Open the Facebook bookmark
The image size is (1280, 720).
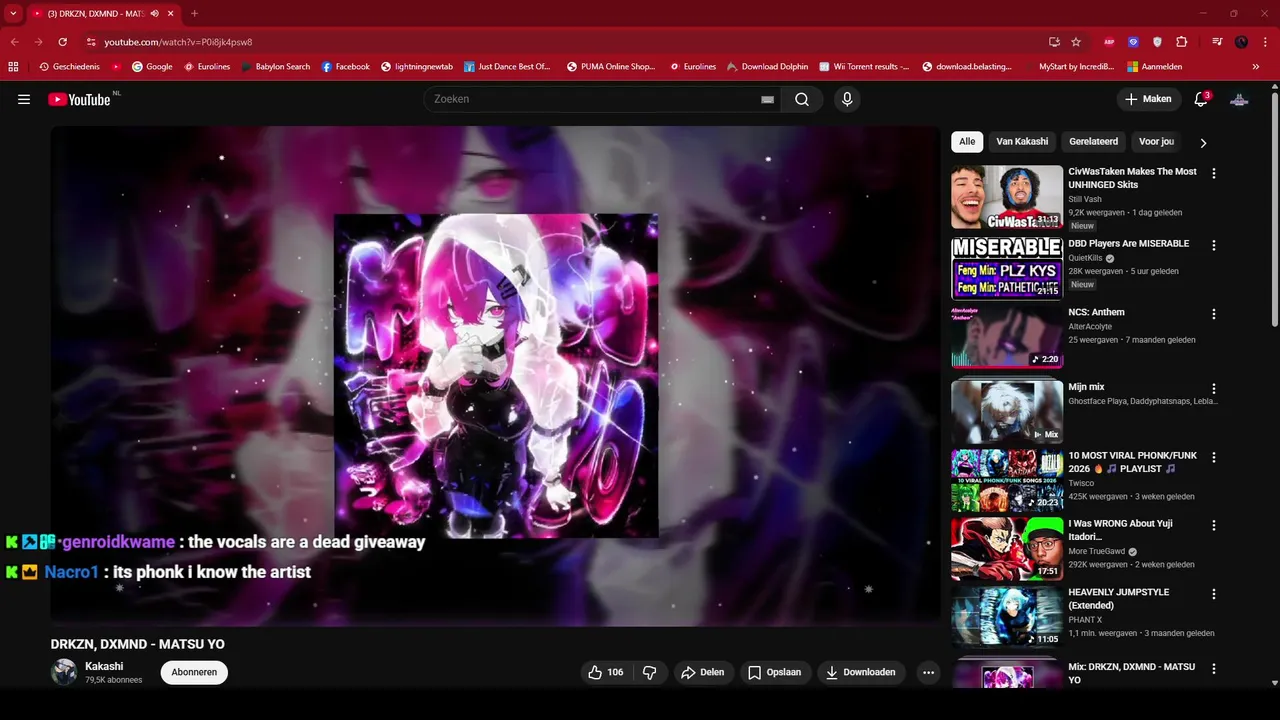(345, 67)
